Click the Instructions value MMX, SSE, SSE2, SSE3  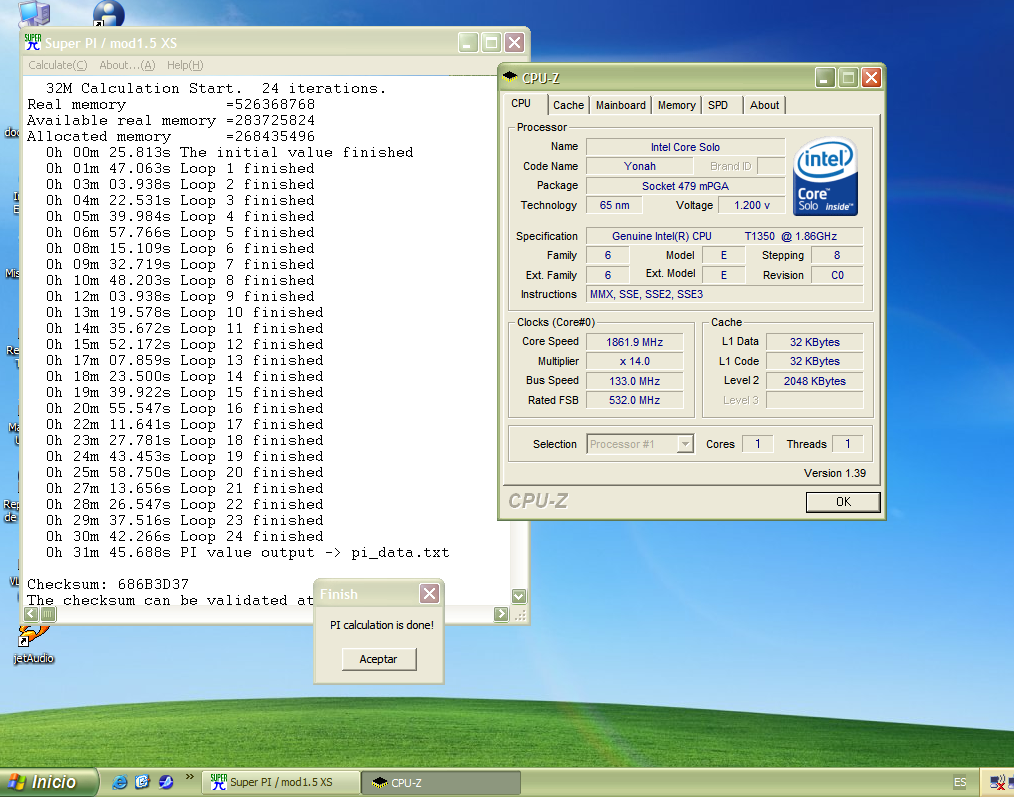(x=724, y=294)
